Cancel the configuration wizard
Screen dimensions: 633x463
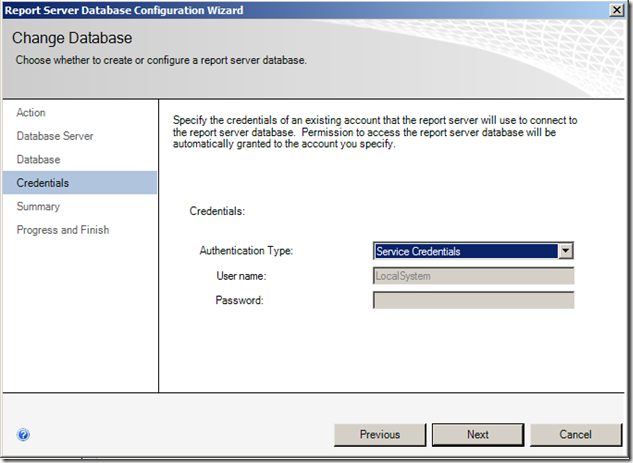coord(576,434)
